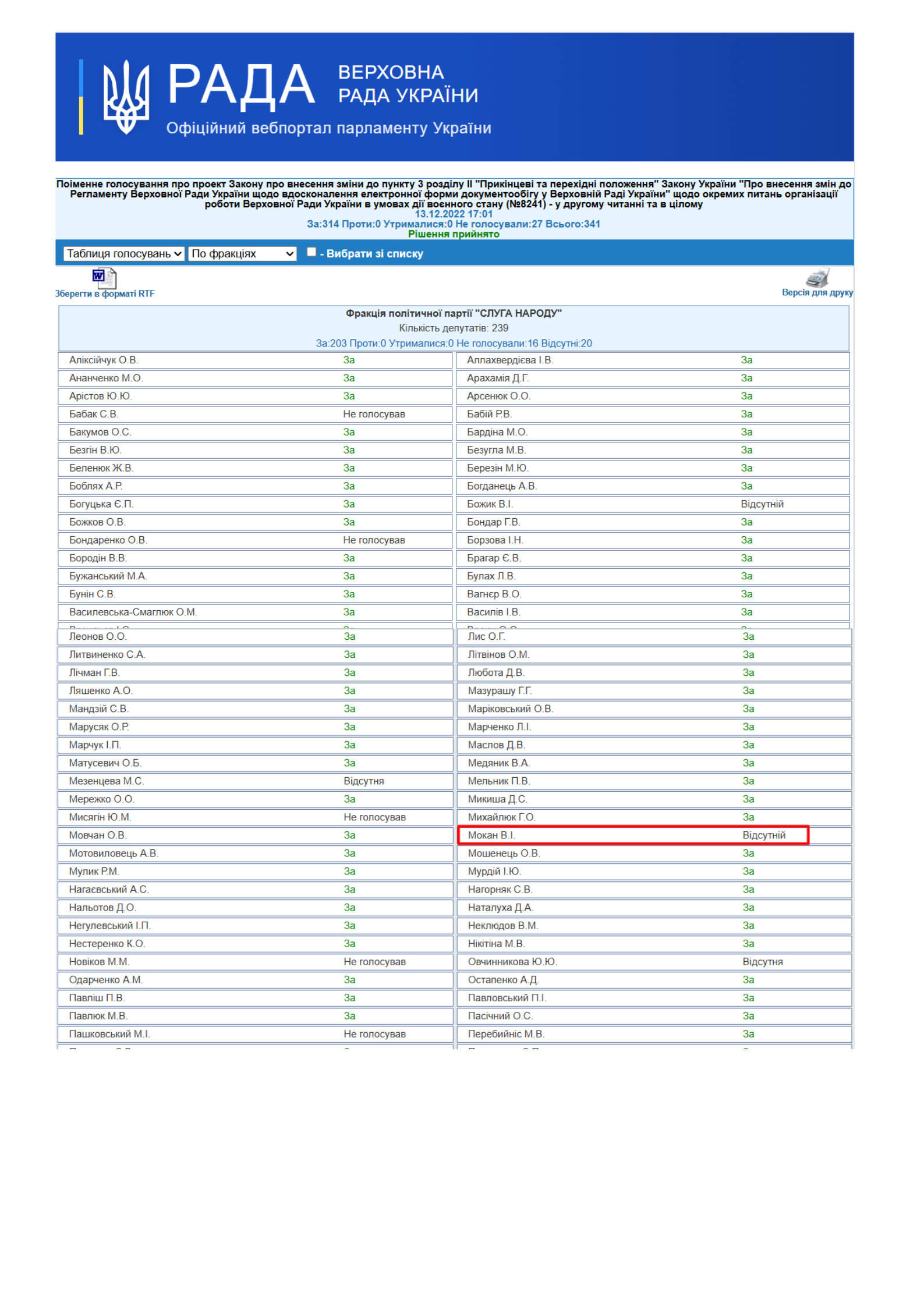Screen dimensions: 924x1307
Task: Click 'Відсутній' status for Божик В.І.
Action: pos(762,504)
